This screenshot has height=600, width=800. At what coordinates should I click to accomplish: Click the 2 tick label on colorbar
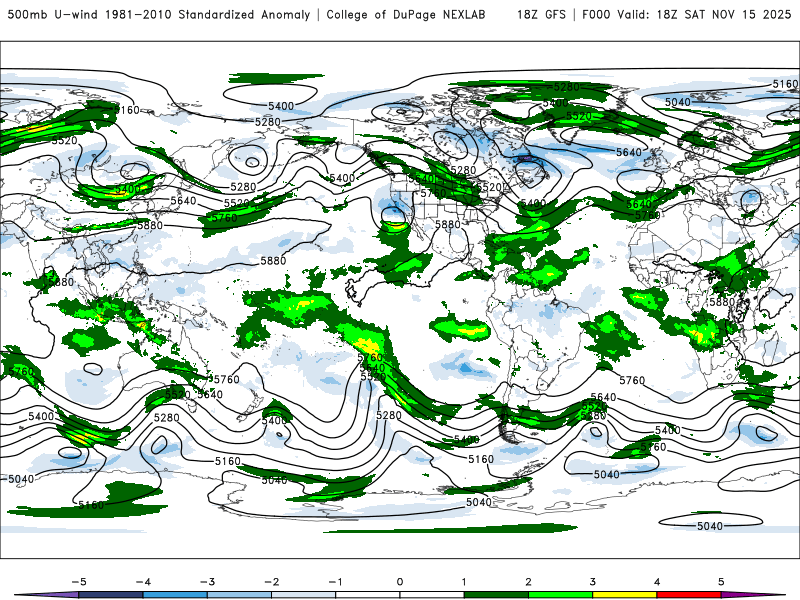click(x=528, y=582)
